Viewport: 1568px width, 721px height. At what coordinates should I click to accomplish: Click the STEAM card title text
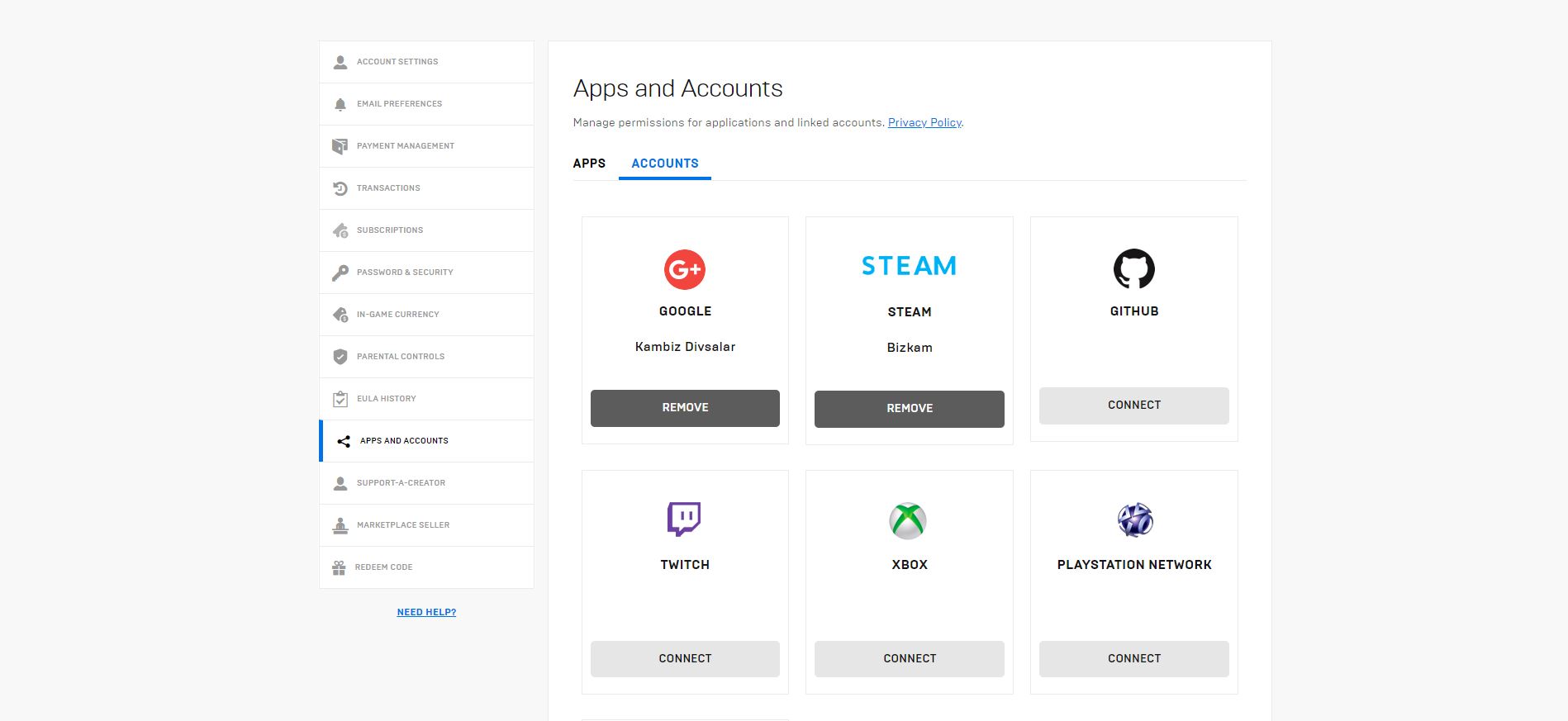tap(910, 312)
